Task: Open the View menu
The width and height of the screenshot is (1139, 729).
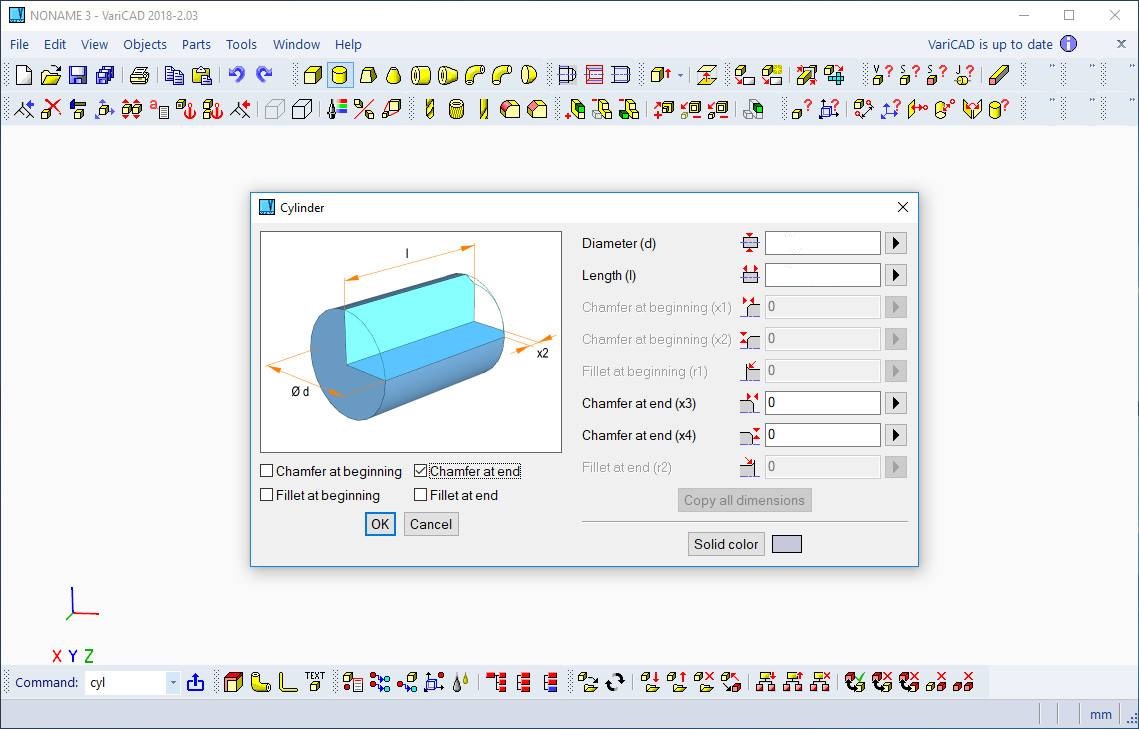Action: coord(94,44)
